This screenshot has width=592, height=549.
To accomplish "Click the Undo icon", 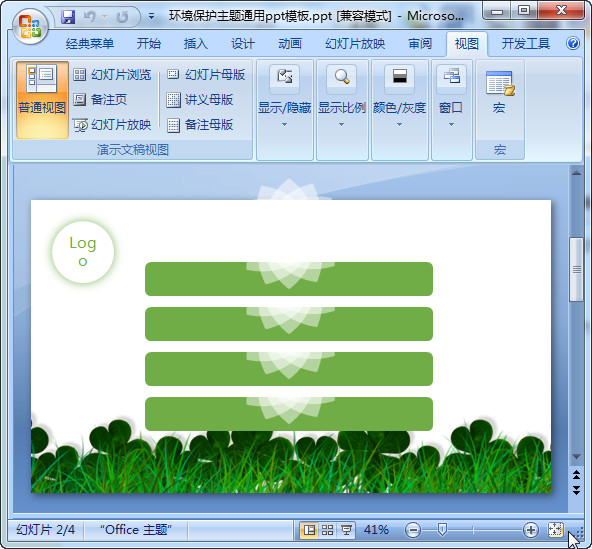I will click(89, 17).
